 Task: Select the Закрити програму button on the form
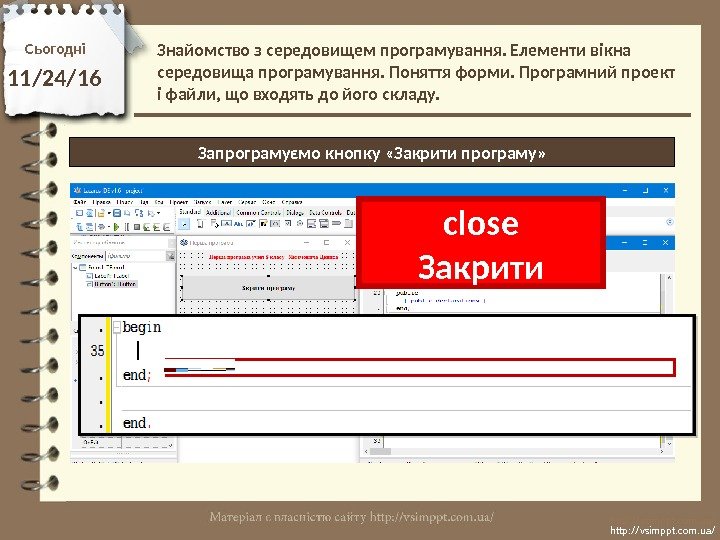(268, 288)
